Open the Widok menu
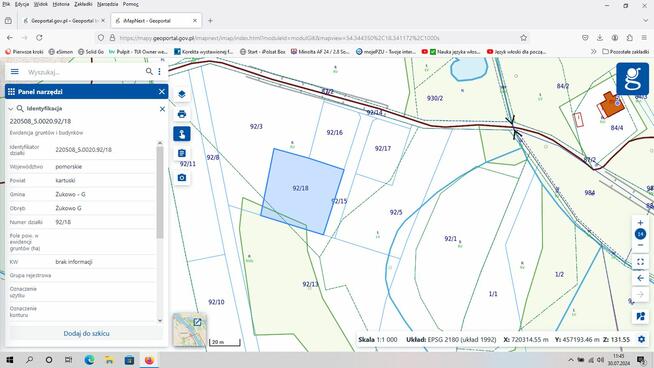Viewport: 654px width, 368px height. (x=40, y=4)
